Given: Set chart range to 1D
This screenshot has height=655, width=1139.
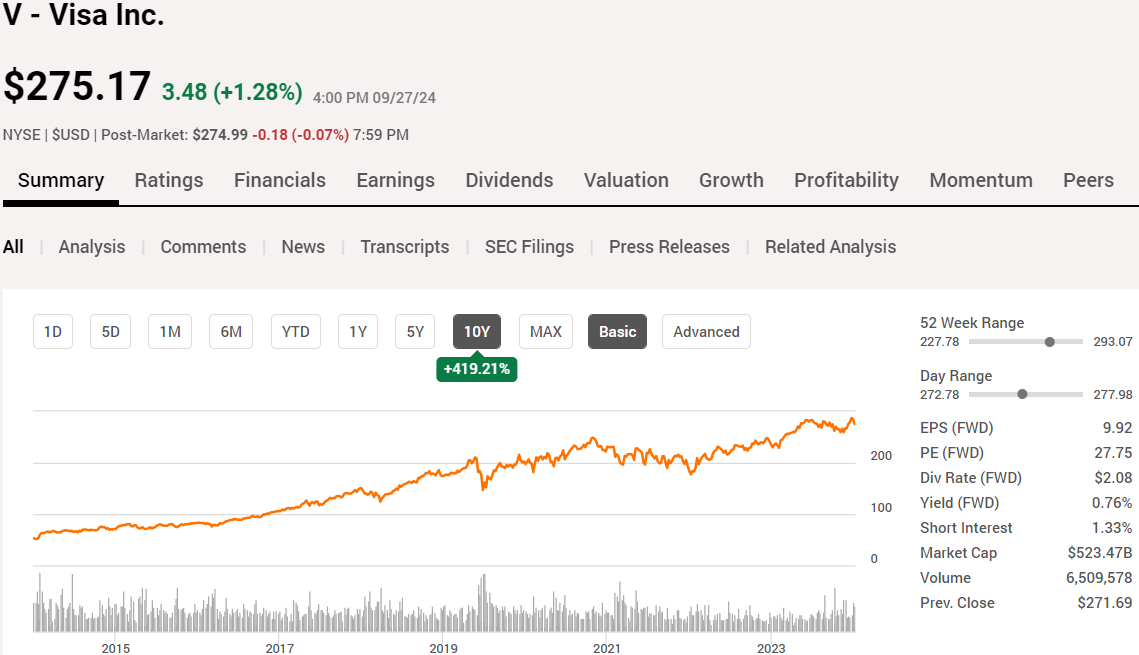Looking at the screenshot, I should click(x=53, y=332).
